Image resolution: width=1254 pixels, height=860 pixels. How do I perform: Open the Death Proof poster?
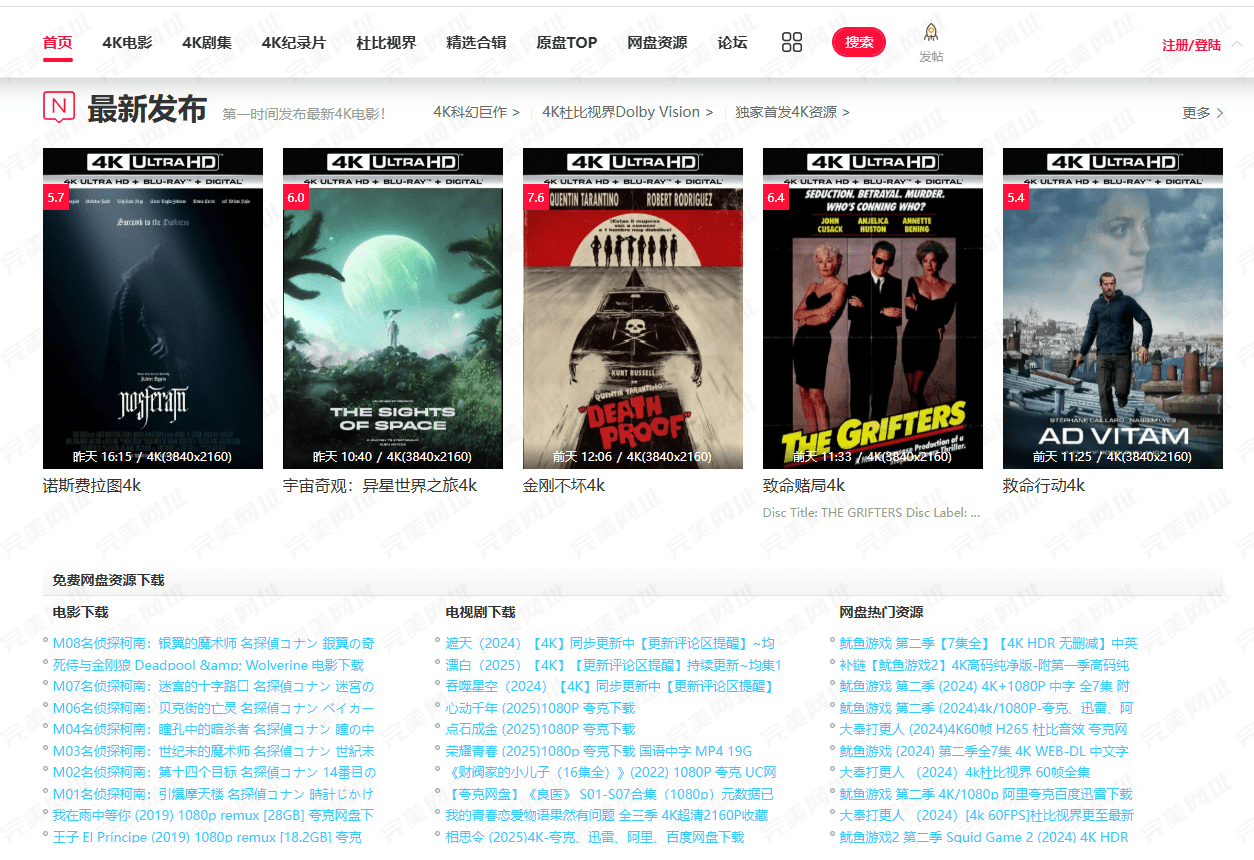[633, 308]
